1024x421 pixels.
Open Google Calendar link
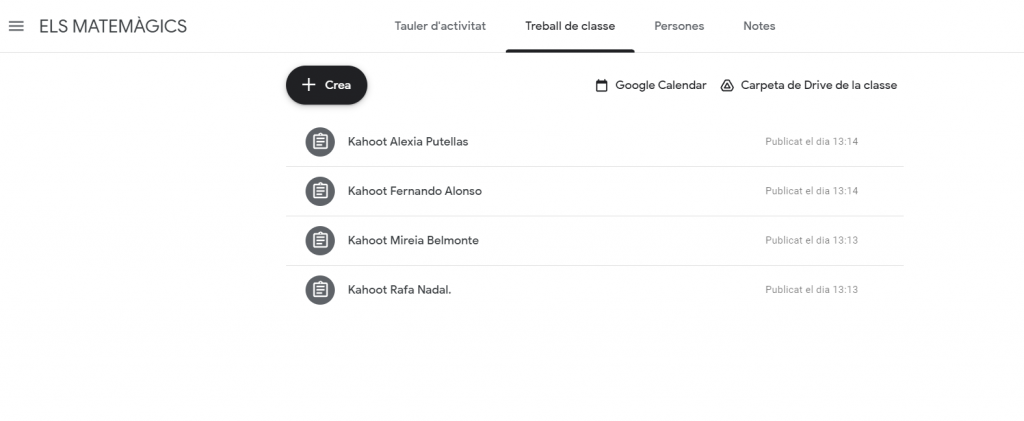(x=660, y=86)
